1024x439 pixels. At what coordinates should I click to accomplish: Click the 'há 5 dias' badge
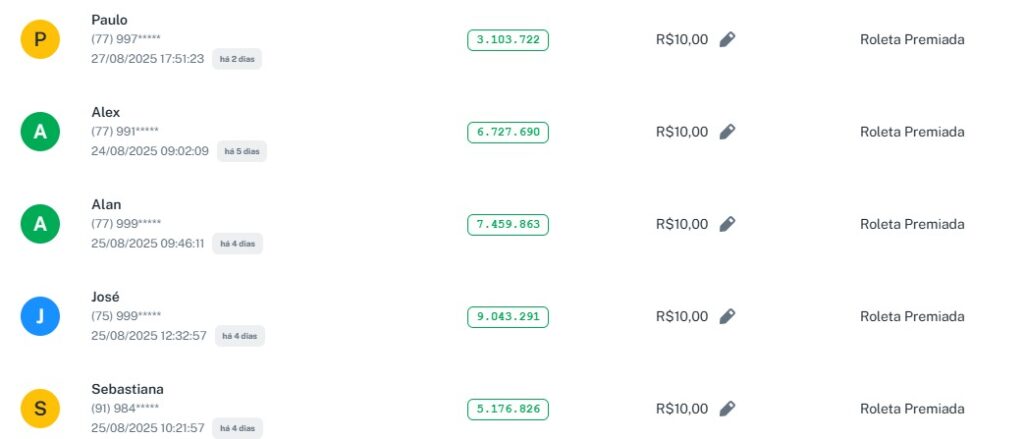point(241,151)
